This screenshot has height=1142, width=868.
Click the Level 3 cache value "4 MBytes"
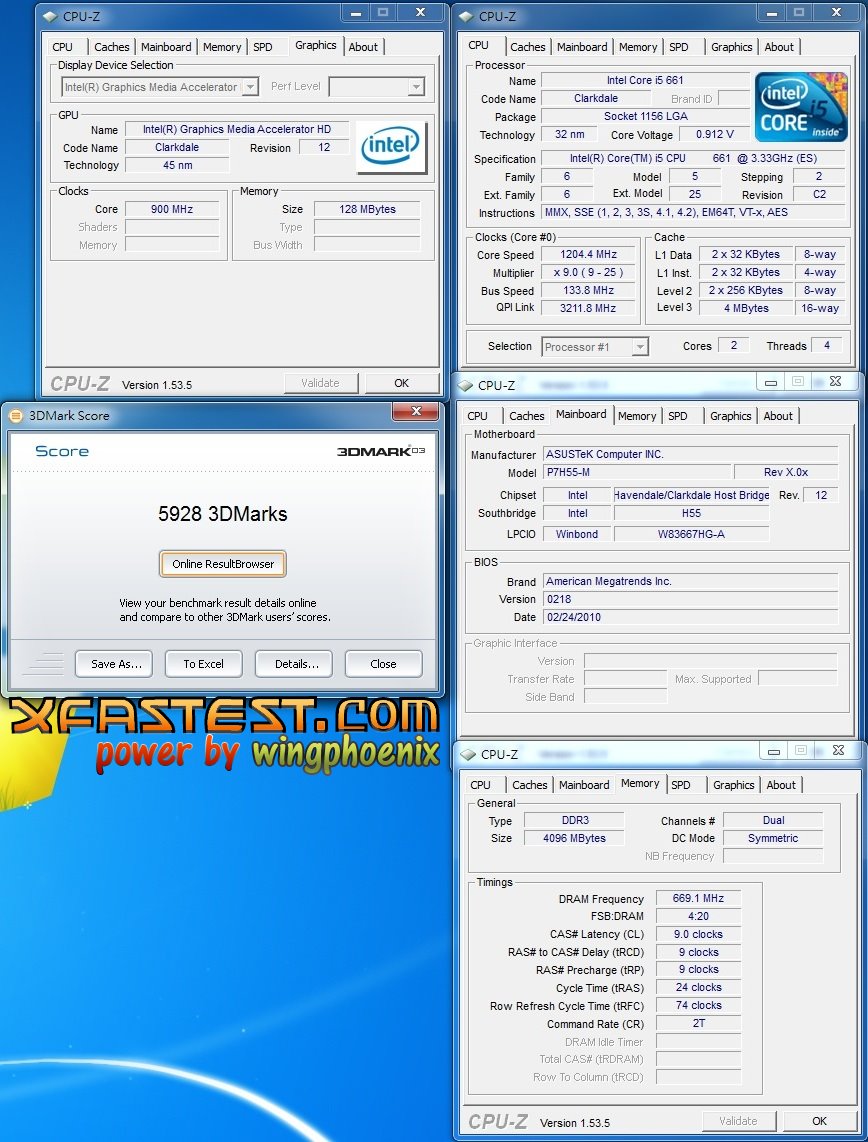click(x=746, y=308)
